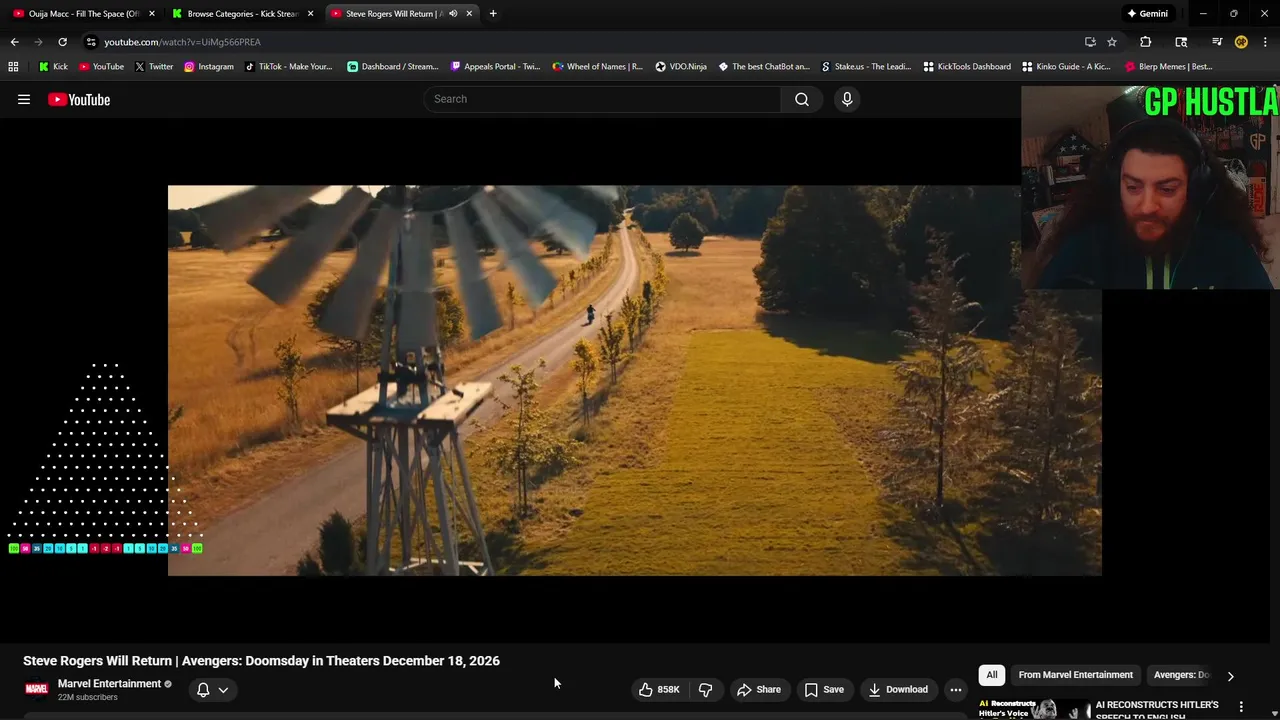Click the youtube.com address bar URL
1280x720 pixels.
(x=182, y=42)
